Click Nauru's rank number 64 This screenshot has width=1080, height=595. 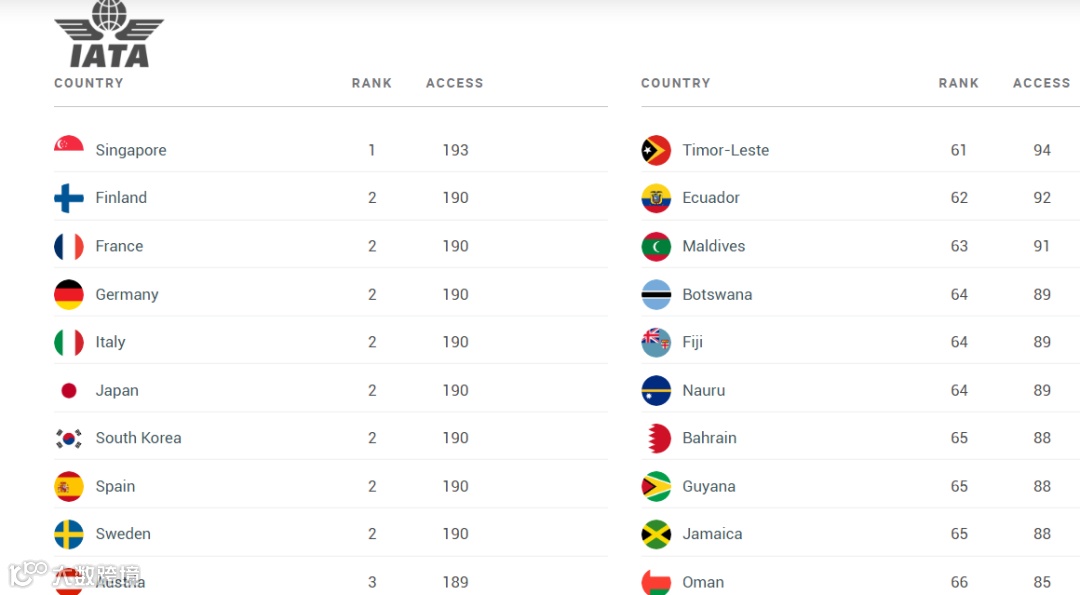[x=959, y=390]
